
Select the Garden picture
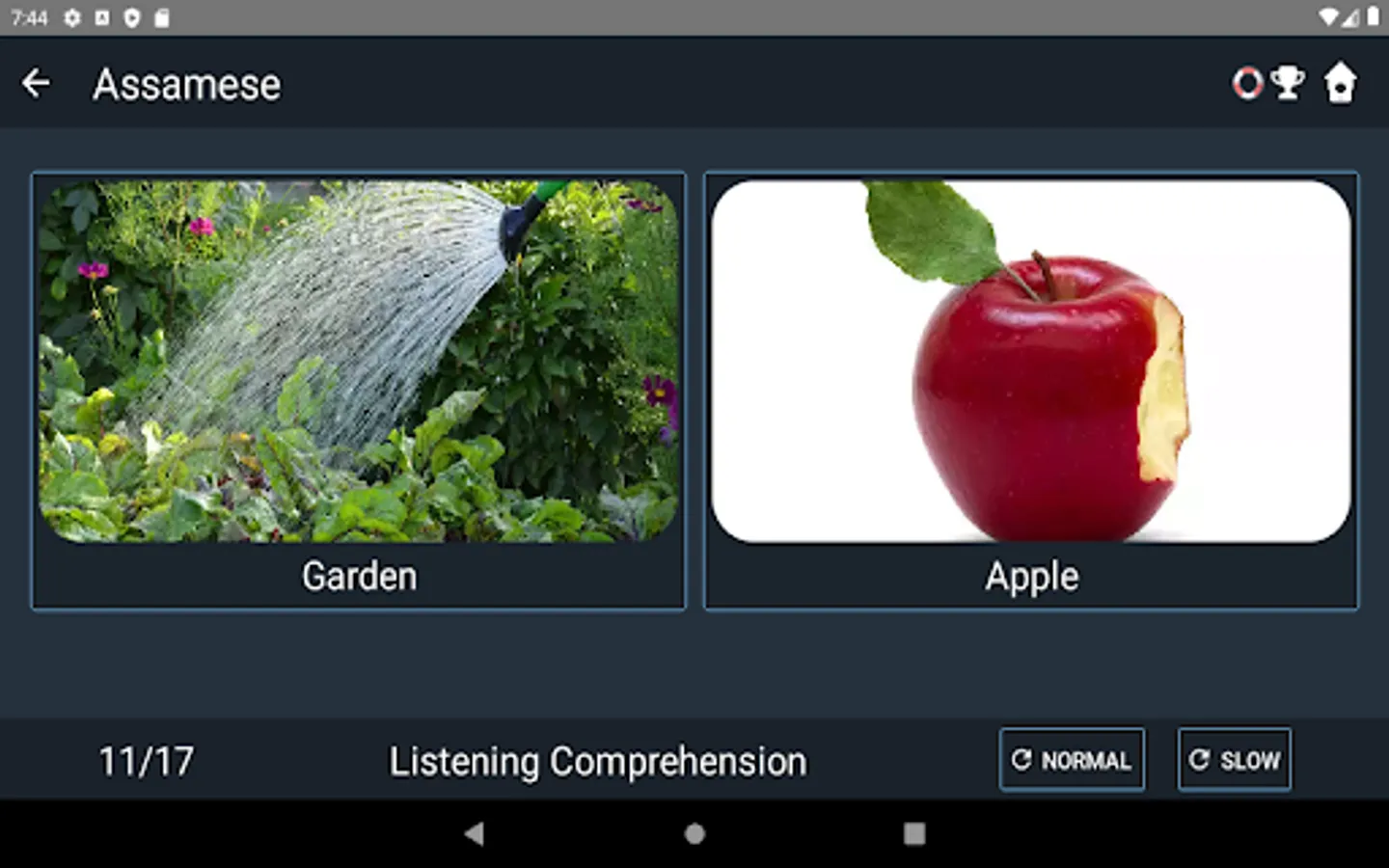(x=359, y=362)
